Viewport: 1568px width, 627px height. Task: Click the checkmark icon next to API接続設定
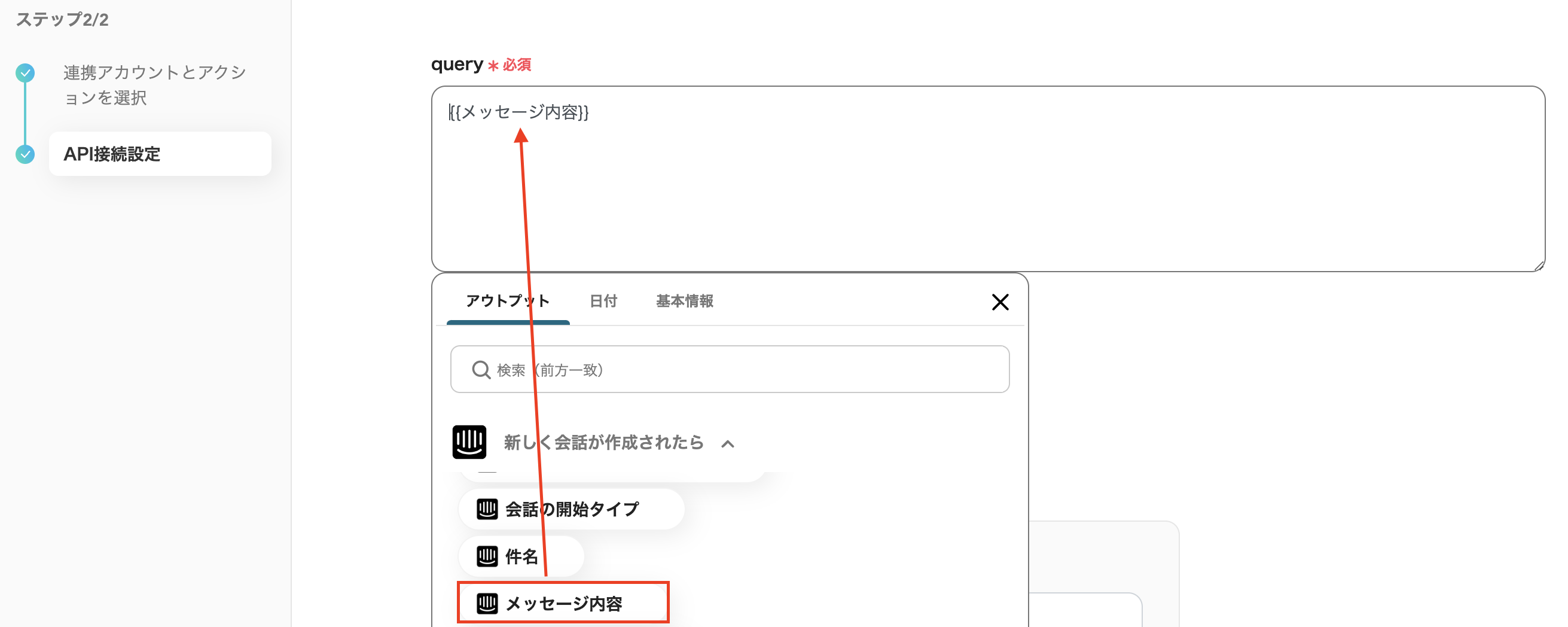pyautogui.click(x=25, y=154)
